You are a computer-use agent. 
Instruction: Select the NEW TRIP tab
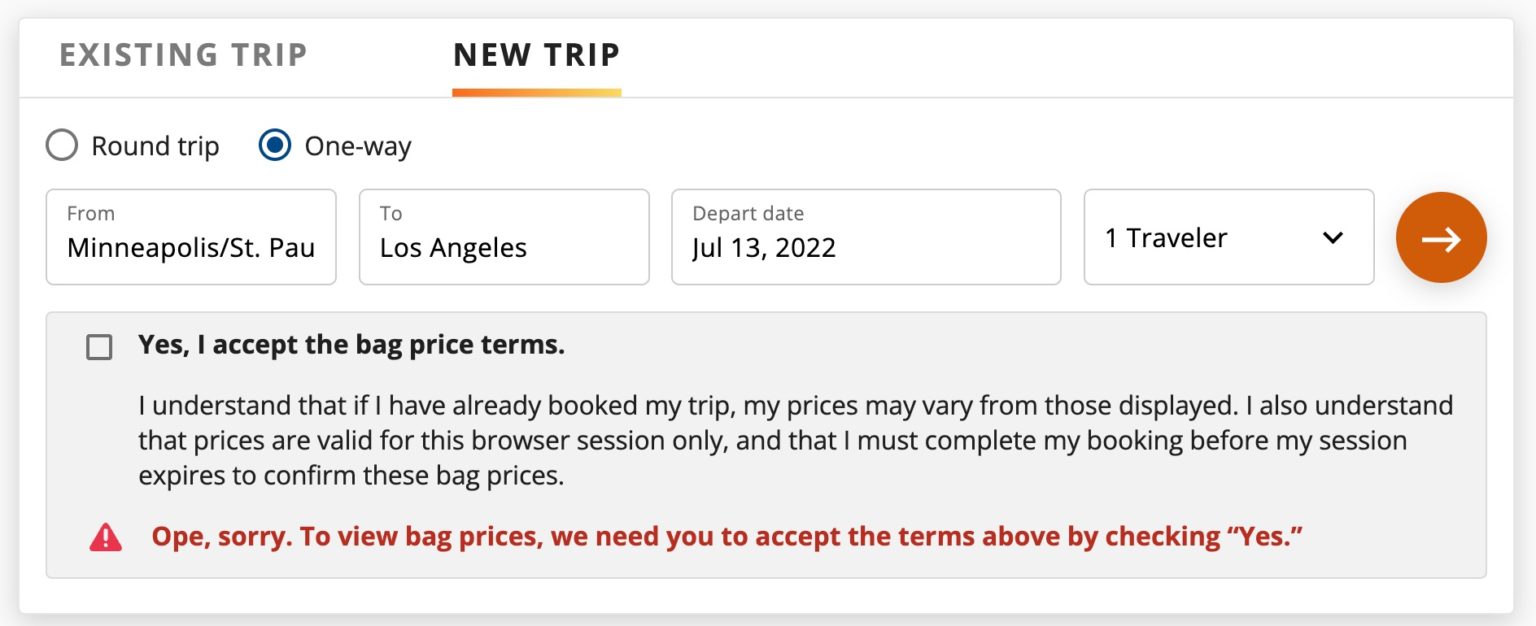coord(536,55)
